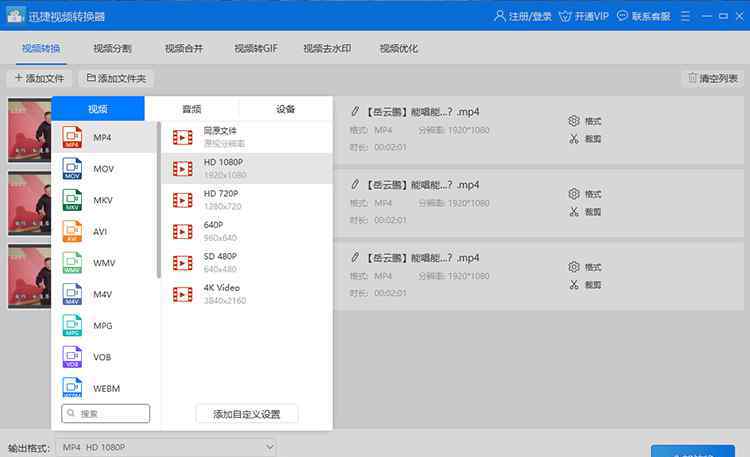Click the first video thumbnail
The image size is (750, 457).
[x=30, y=130]
